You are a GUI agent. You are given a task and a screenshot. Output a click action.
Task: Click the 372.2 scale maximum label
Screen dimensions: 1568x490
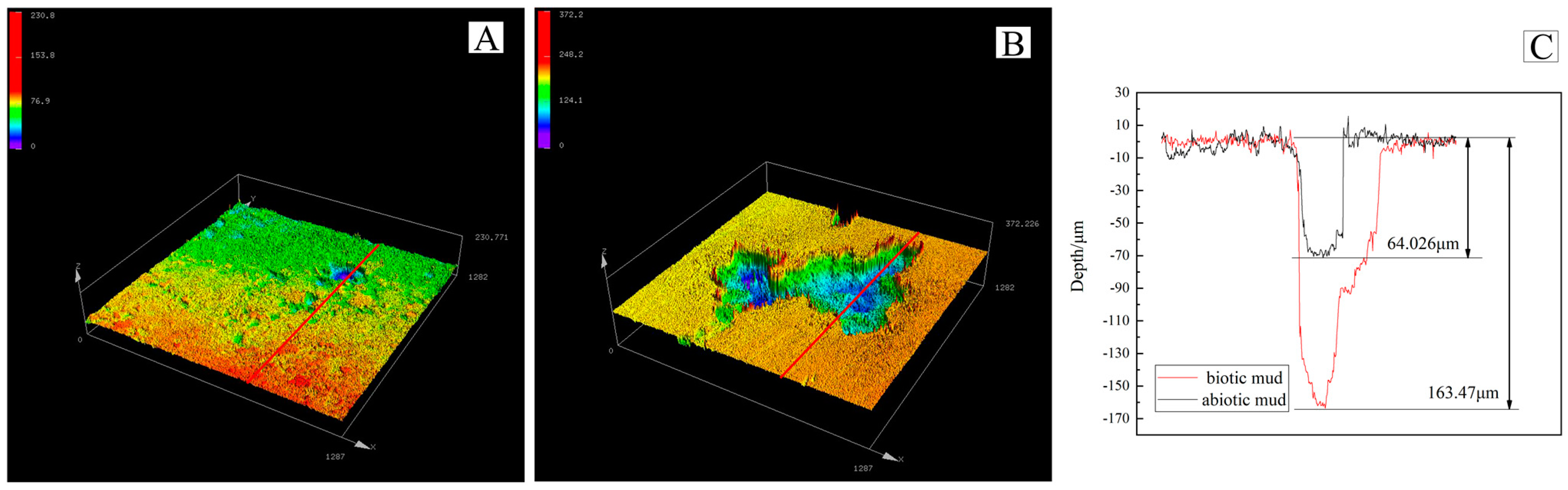tap(570, 15)
